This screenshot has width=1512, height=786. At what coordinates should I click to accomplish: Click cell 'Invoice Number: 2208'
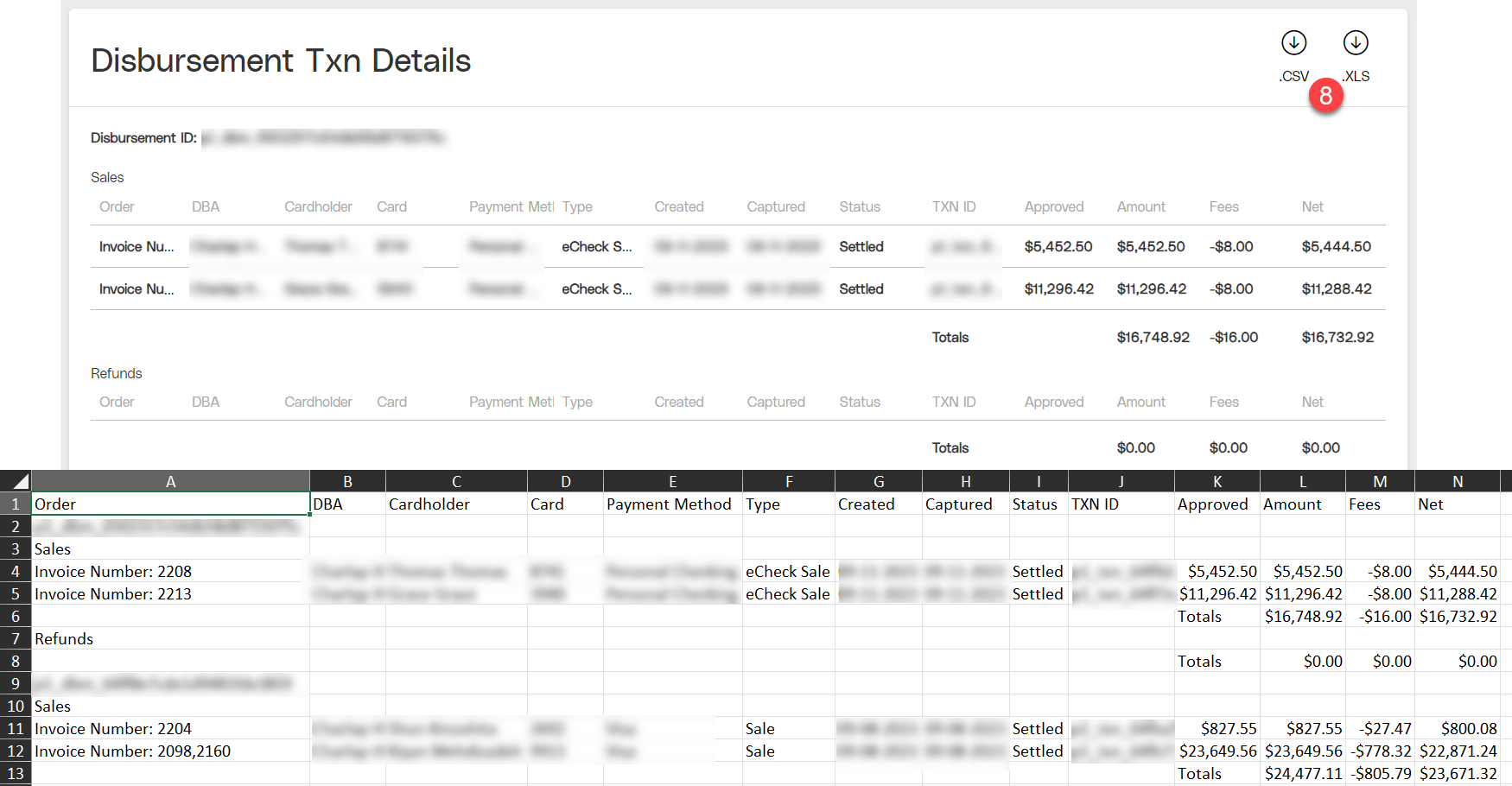[x=170, y=571]
